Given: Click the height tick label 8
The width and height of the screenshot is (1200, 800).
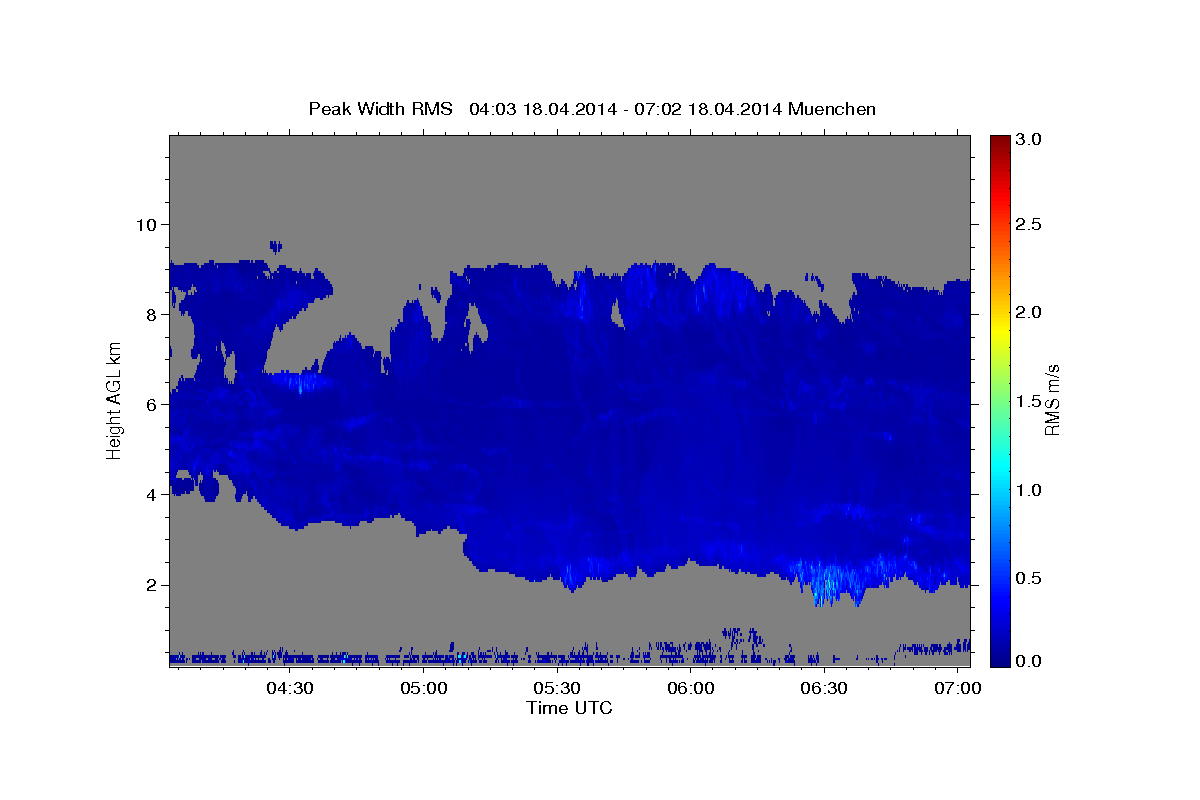Looking at the screenshot, I should (150, 314).
